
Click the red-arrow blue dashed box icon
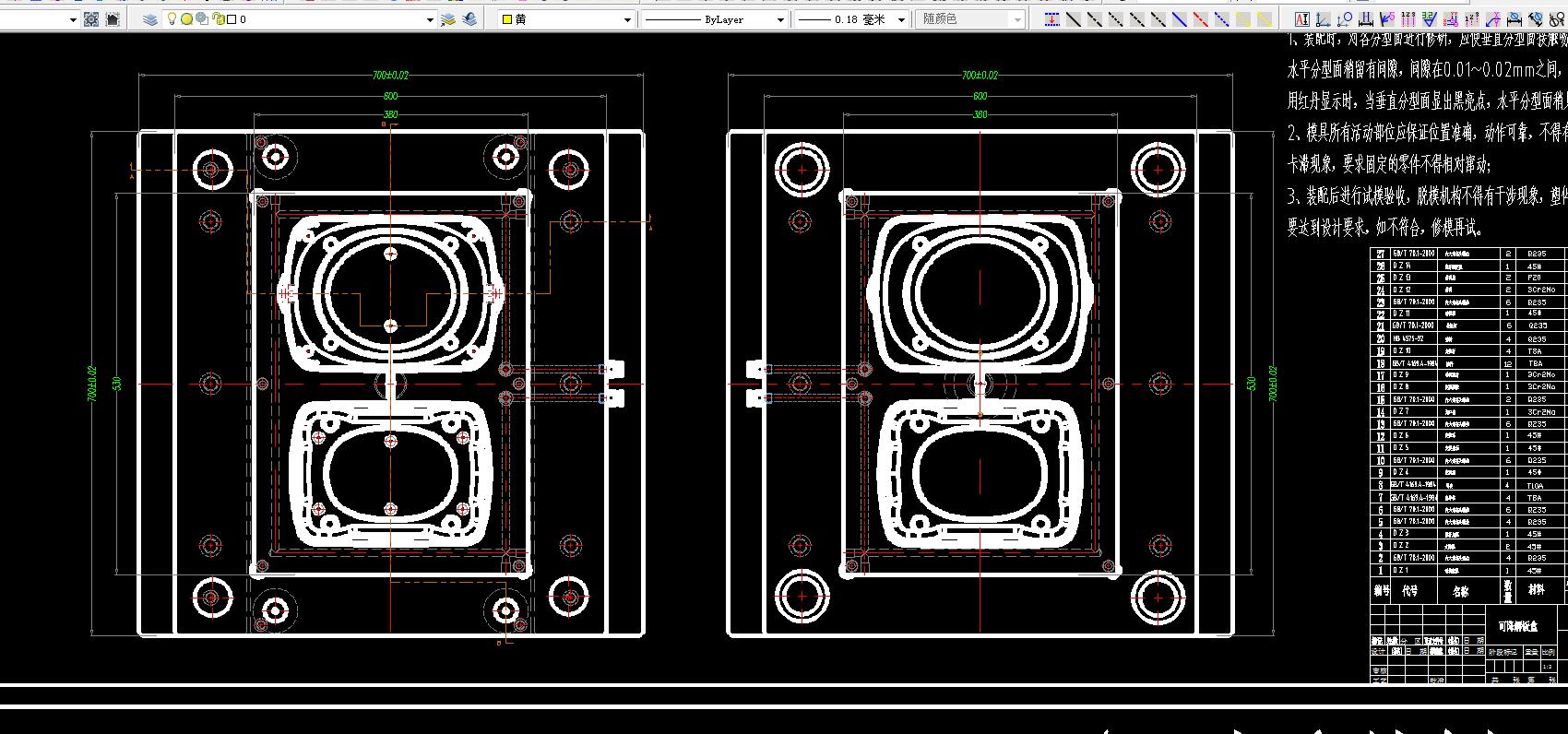click(1051, 18)
